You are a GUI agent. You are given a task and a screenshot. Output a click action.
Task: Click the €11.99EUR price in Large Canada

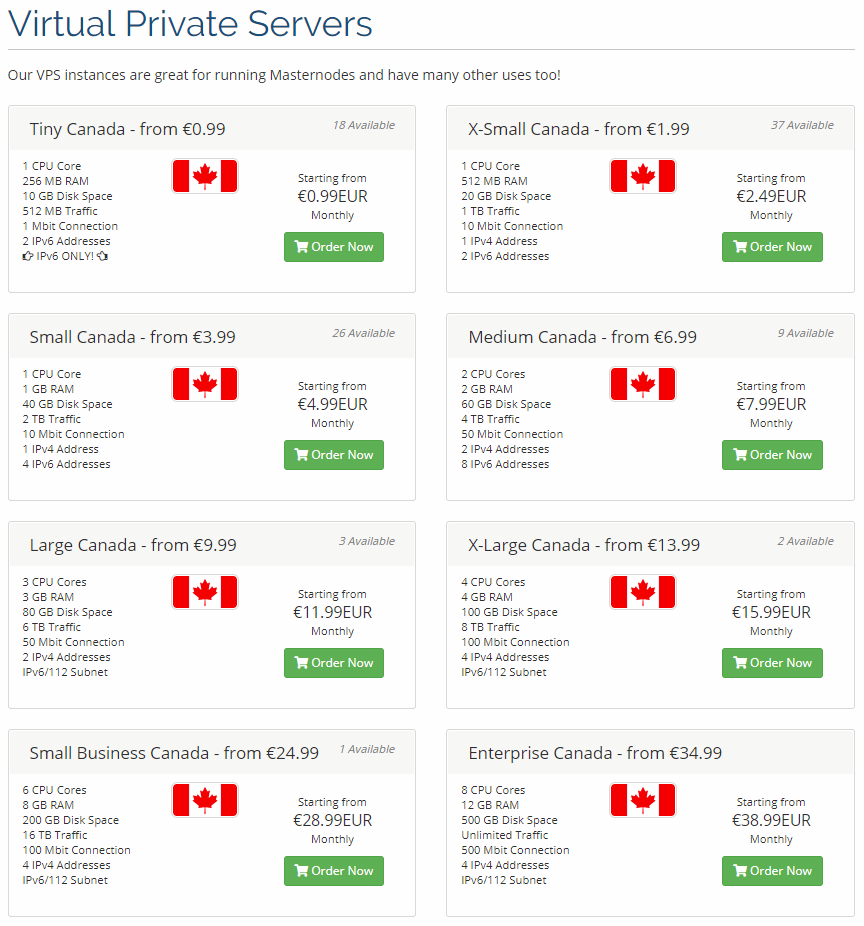(332, 612)
